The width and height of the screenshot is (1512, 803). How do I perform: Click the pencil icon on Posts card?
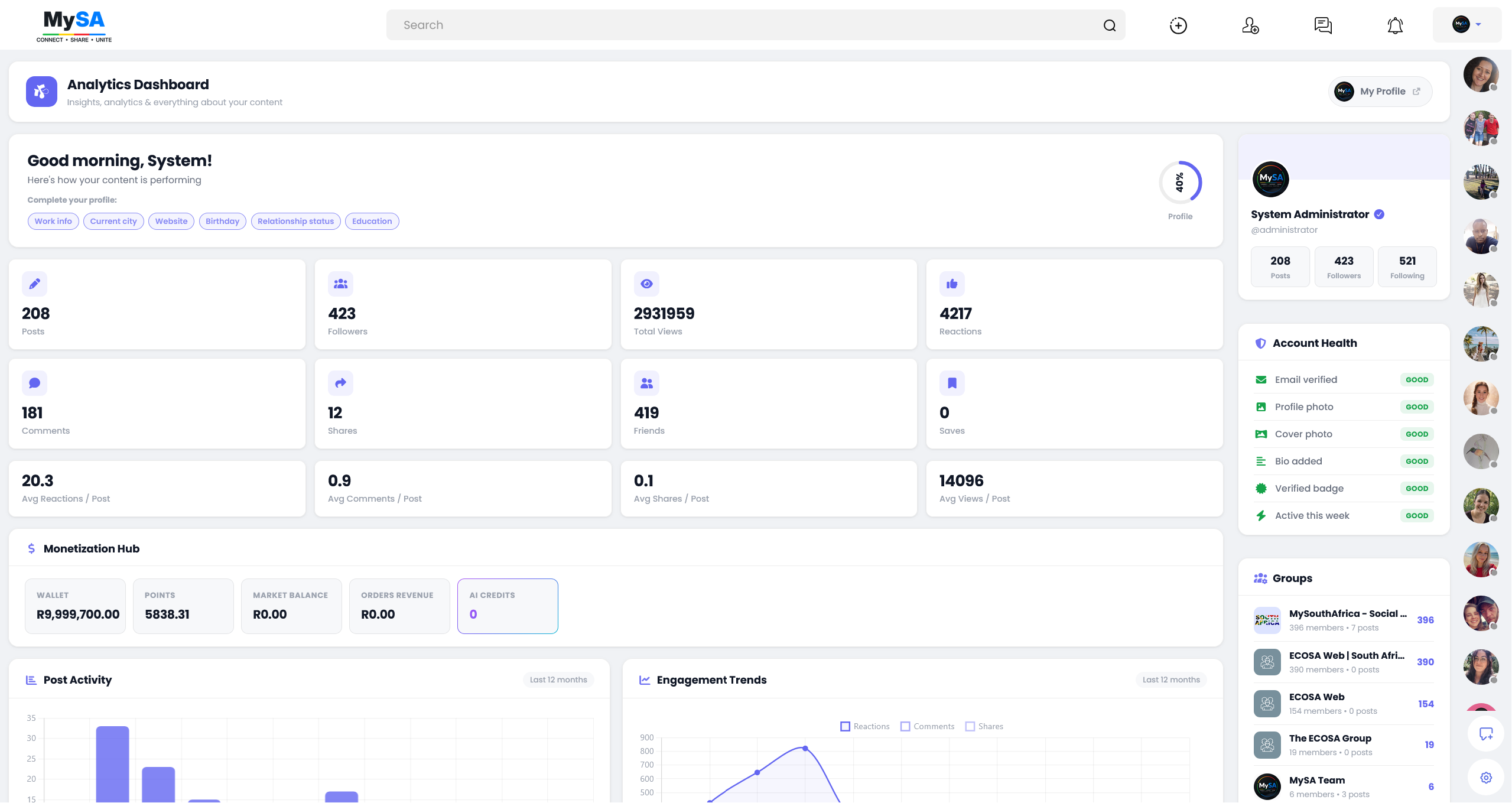coord(34,284)
